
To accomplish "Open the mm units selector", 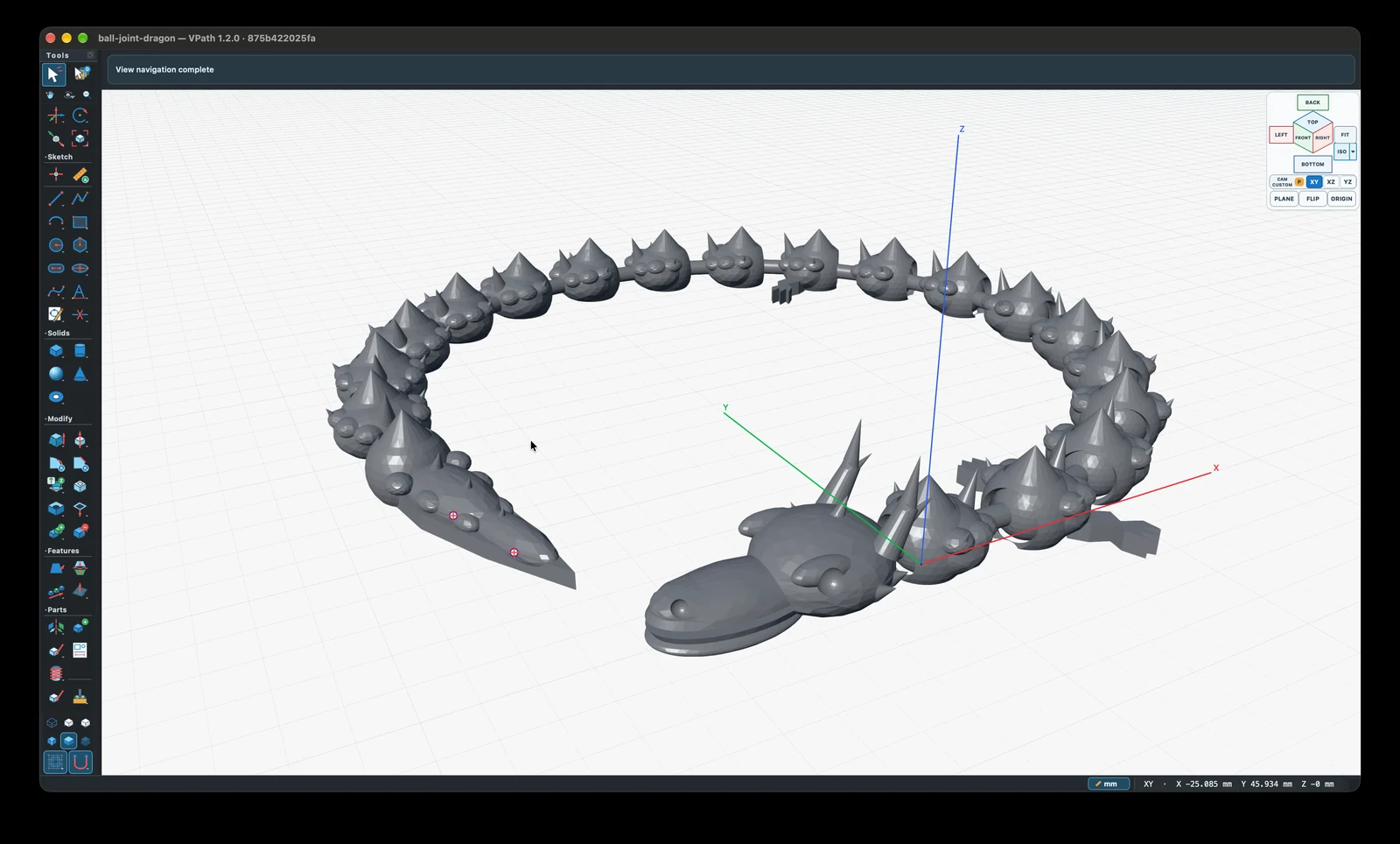I will click(x=1109, y=784).
